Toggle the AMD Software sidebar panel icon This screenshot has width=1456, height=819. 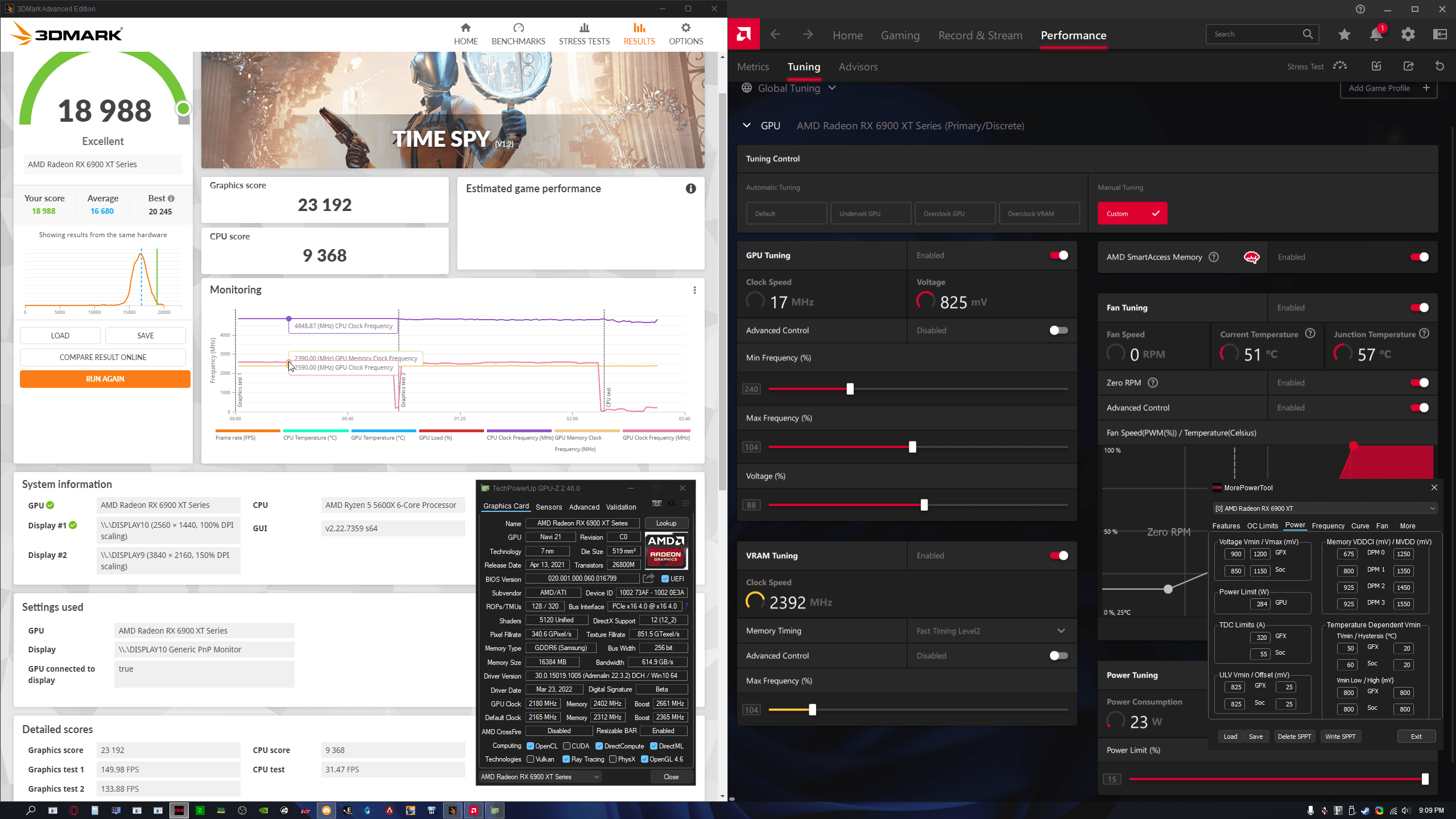point(1440,34)
